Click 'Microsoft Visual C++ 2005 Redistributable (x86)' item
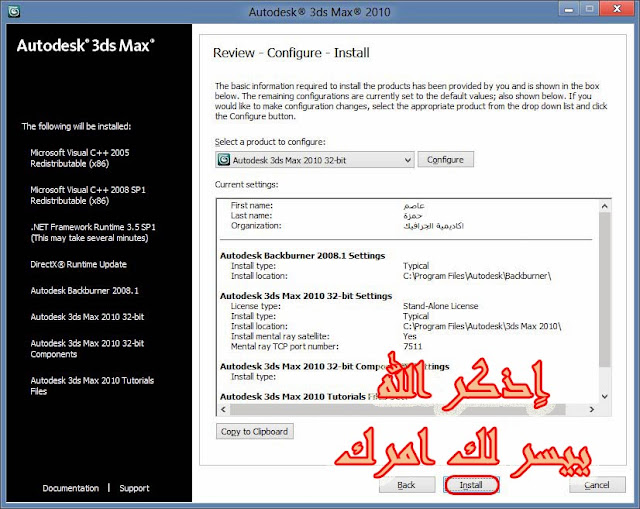 80,158
